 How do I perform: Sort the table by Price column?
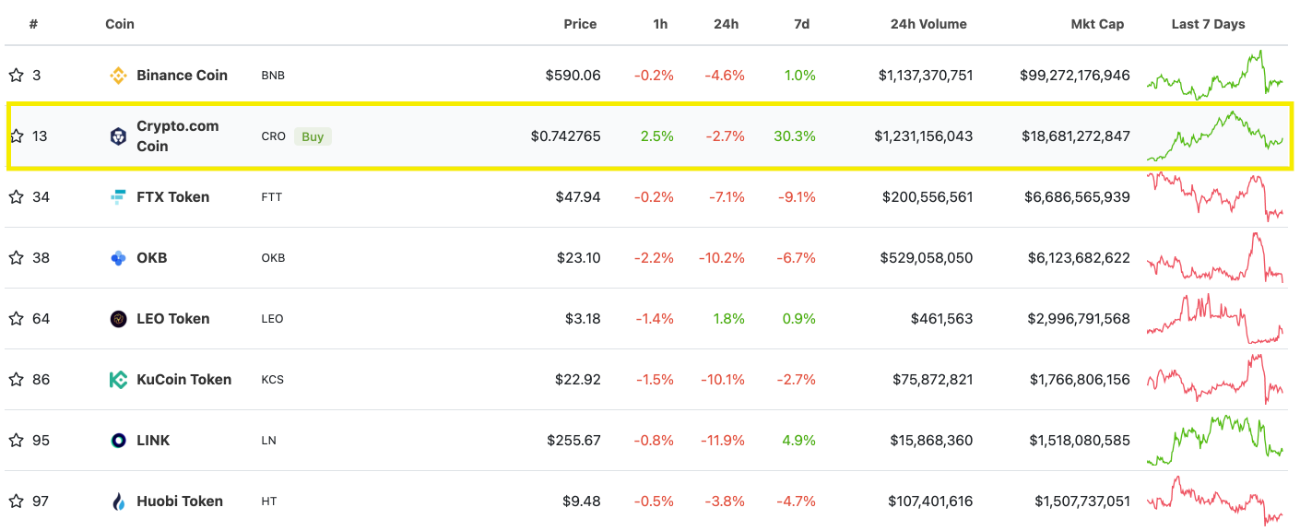click(580, 24)
